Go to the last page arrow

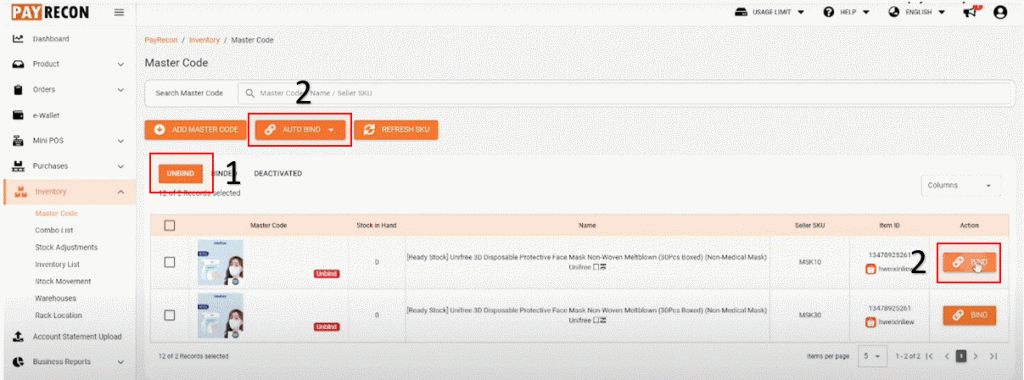993,356
